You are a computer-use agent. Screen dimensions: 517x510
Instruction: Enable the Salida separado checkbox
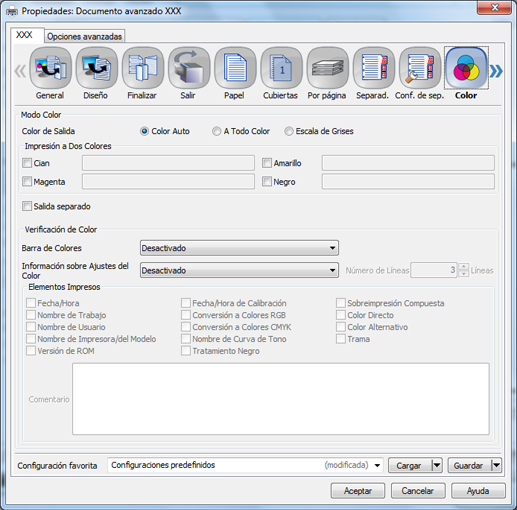point(27,206)
